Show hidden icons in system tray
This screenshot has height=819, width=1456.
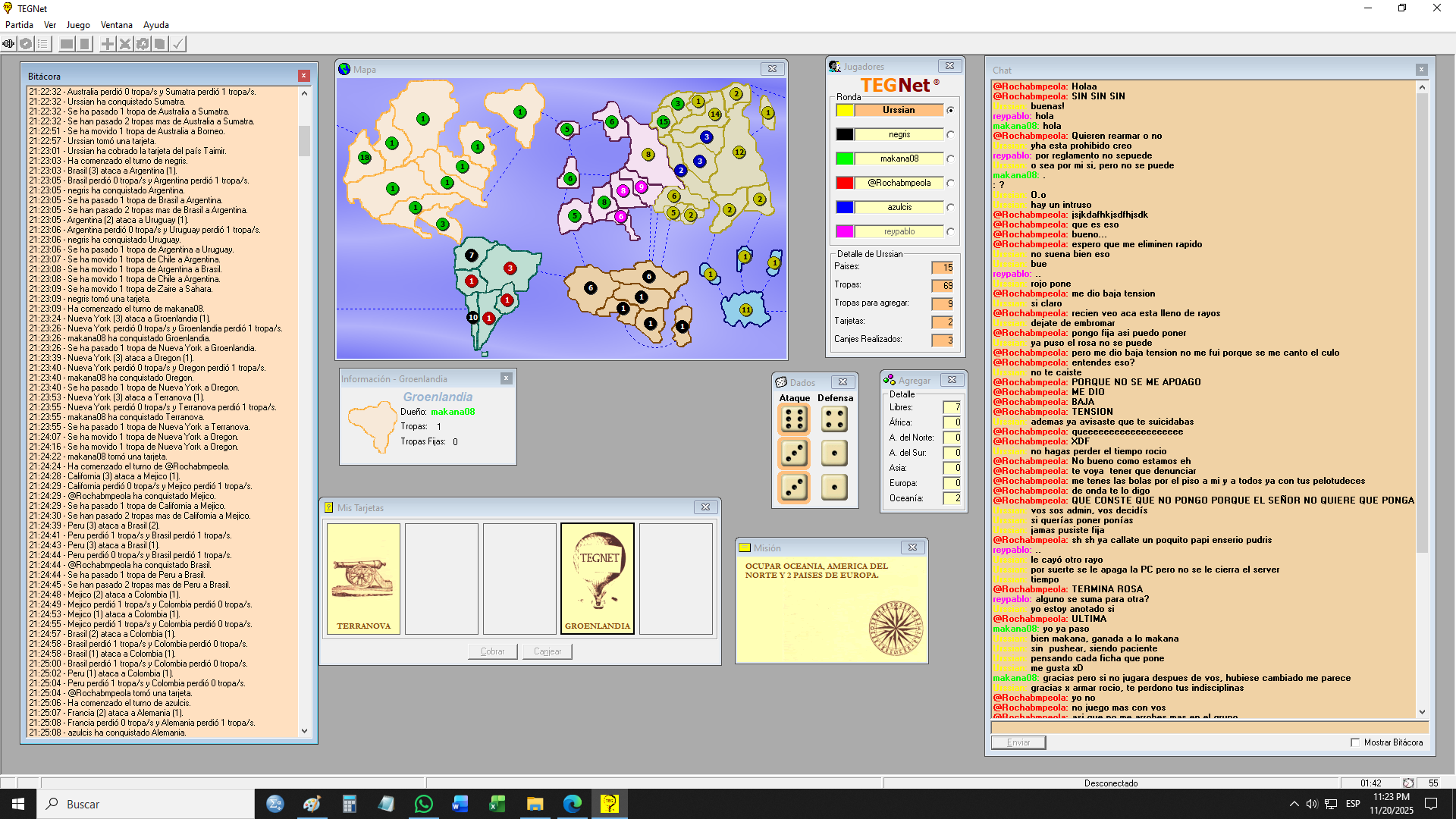(1294, 804)
